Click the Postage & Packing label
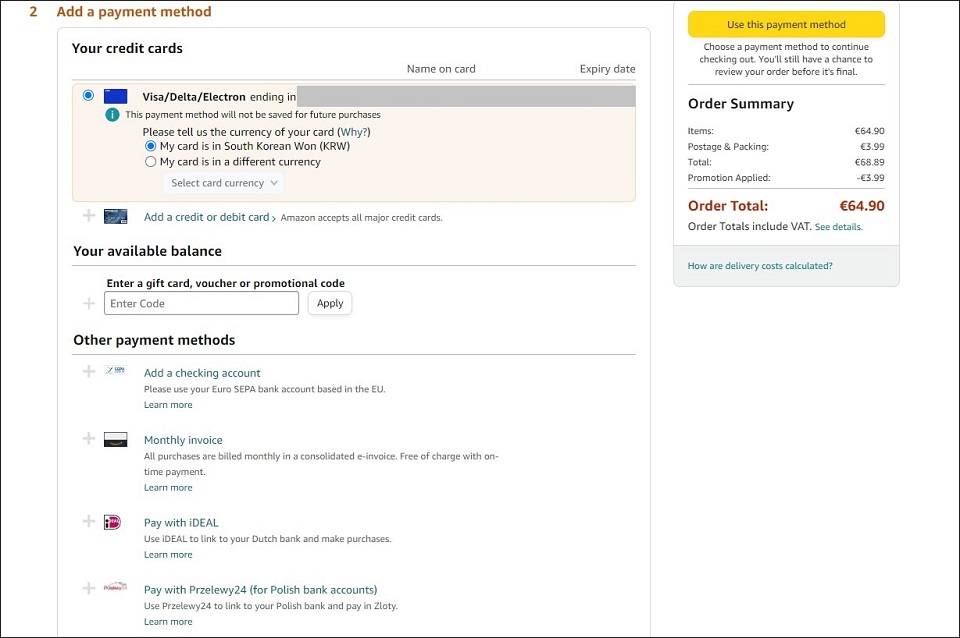The width and height of the screenshot is (960, 638). click(x=728, y=146)
